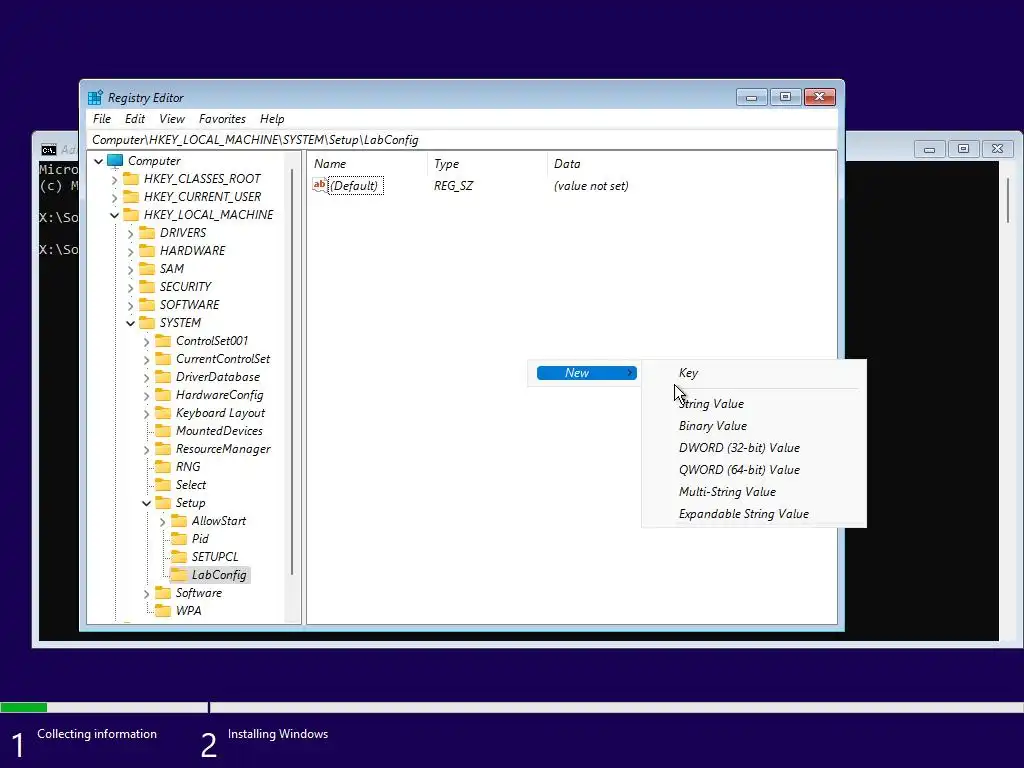
Task: Expand the DRIVERS key chevron
Action: 131,234
